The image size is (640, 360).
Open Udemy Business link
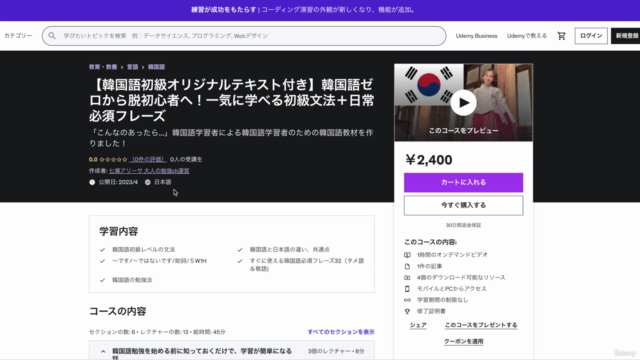click(476, 36)
